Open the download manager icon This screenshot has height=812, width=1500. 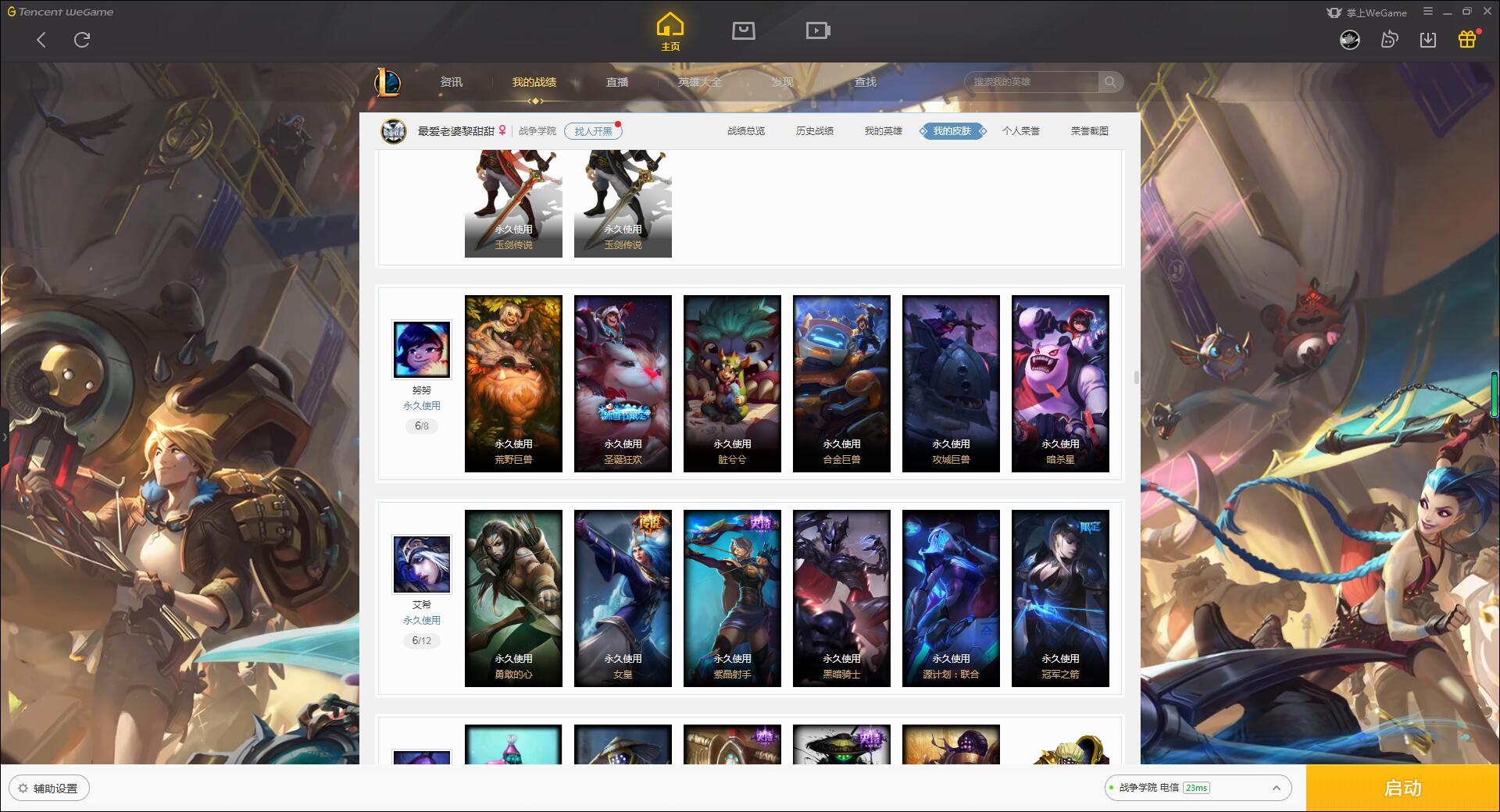click(1428, 40)
